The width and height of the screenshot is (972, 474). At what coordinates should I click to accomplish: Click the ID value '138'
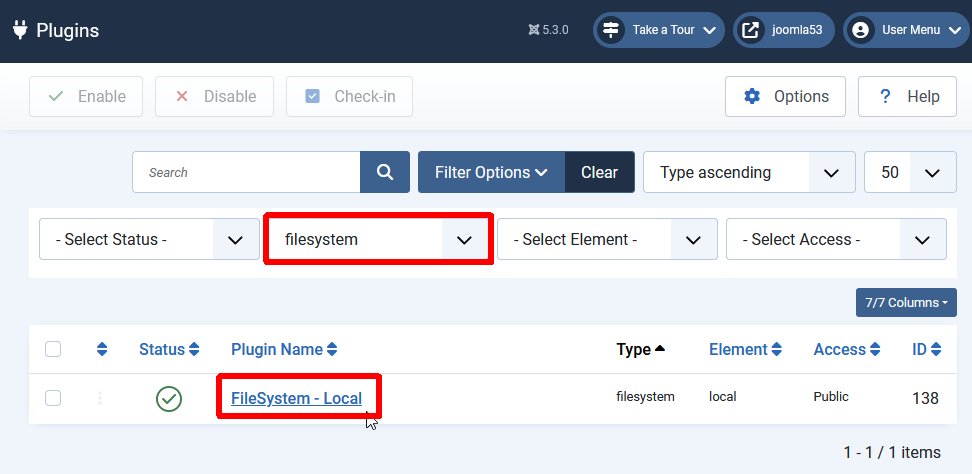coord(926,398)
